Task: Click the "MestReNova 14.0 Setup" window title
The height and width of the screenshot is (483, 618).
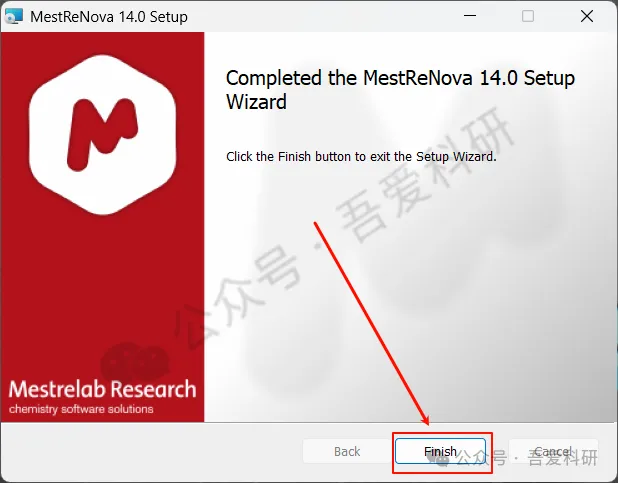Action: coord(109,17)
